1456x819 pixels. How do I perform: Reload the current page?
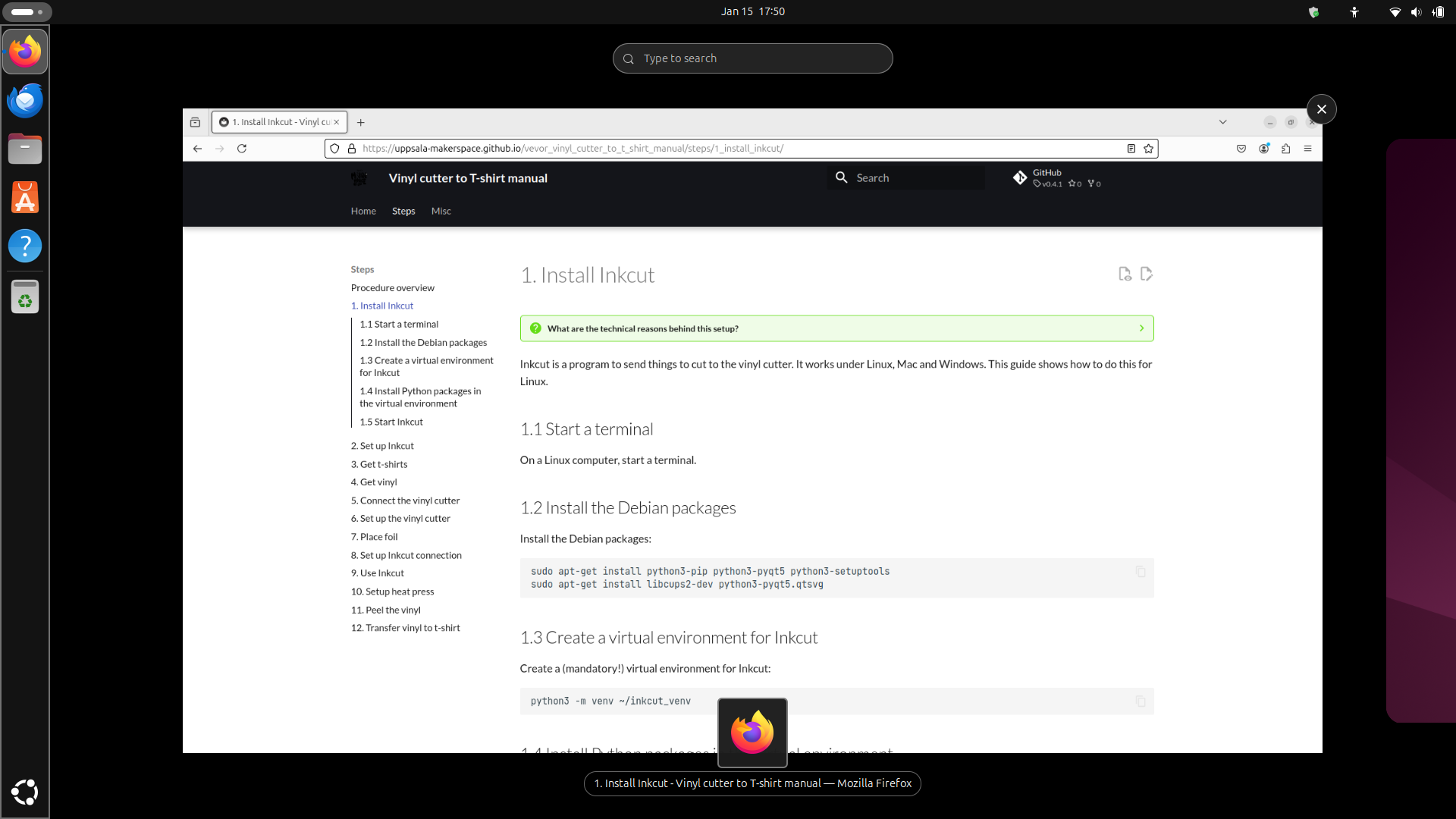242,149
